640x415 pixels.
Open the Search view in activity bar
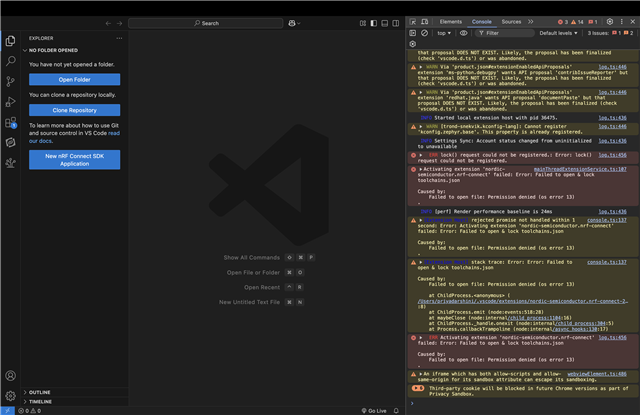[11, 61]
